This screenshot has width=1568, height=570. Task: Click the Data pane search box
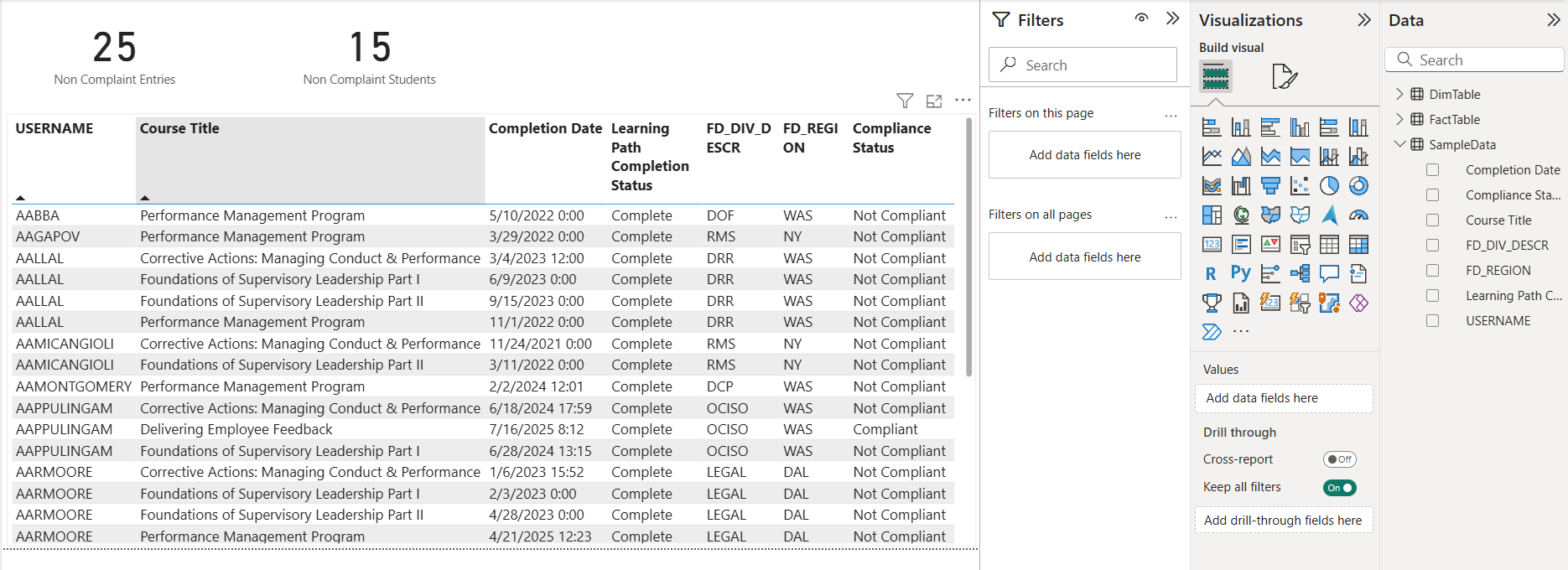coord(1474,60)
